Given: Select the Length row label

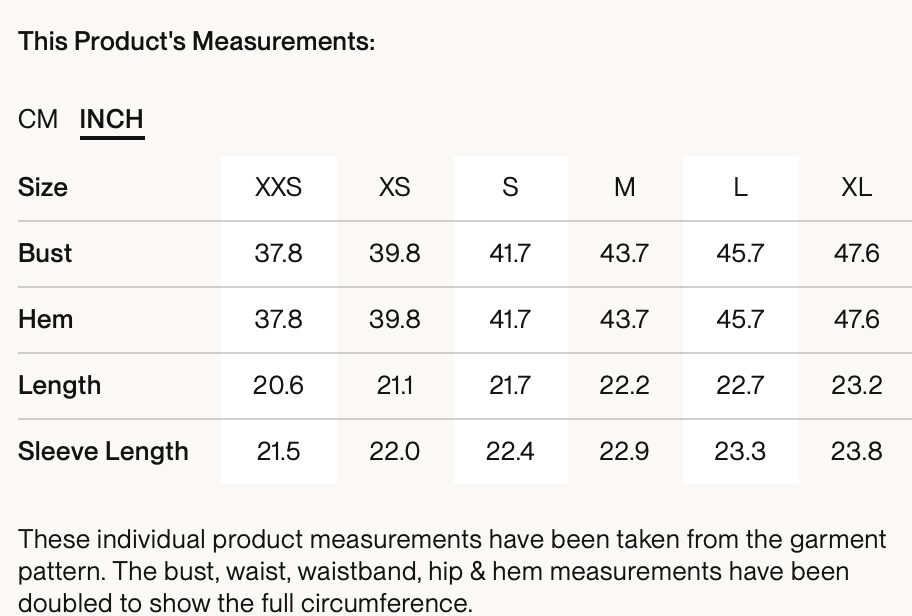Looking at the screenshot, I should (59, 385).
